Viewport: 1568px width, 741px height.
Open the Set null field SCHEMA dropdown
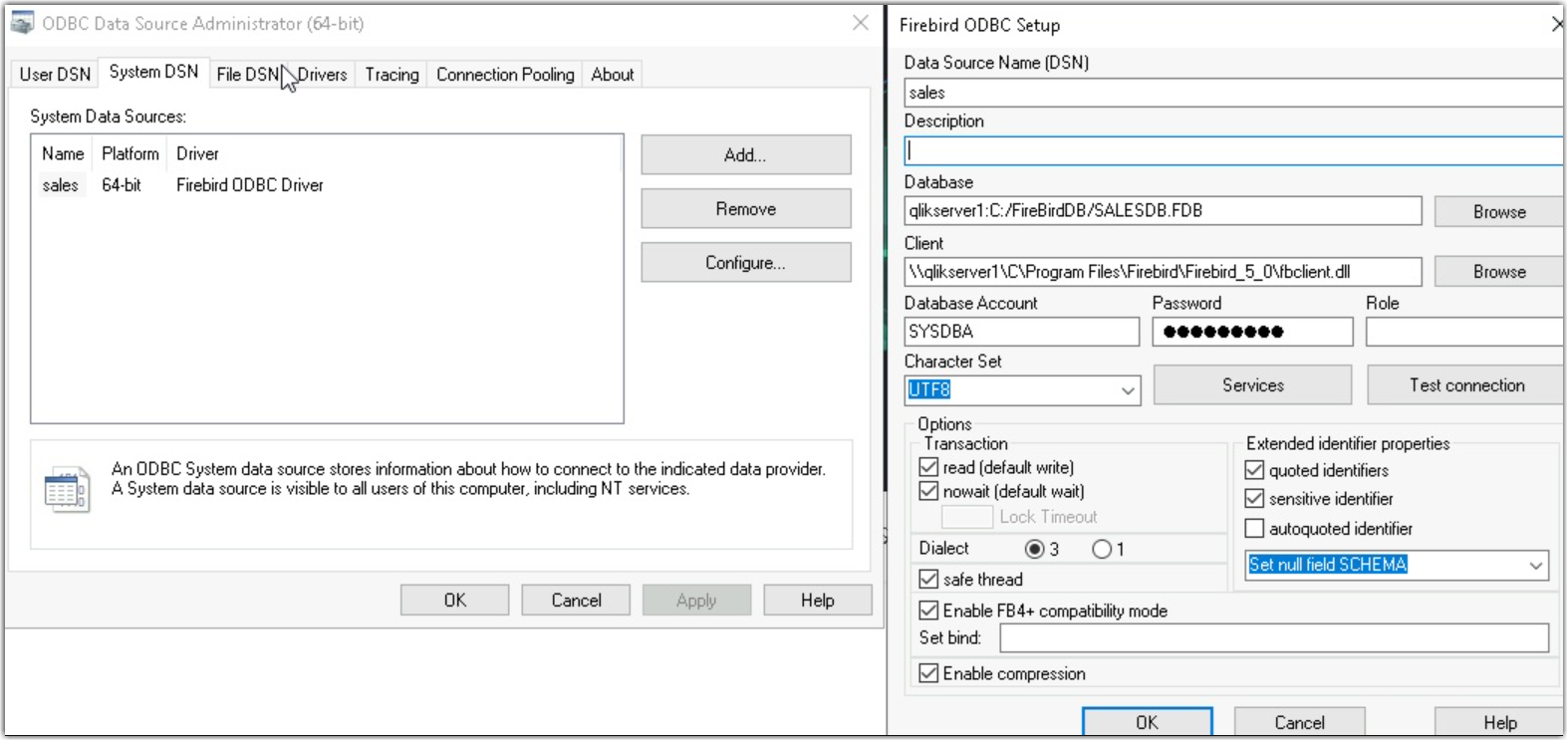point(1535,566)
